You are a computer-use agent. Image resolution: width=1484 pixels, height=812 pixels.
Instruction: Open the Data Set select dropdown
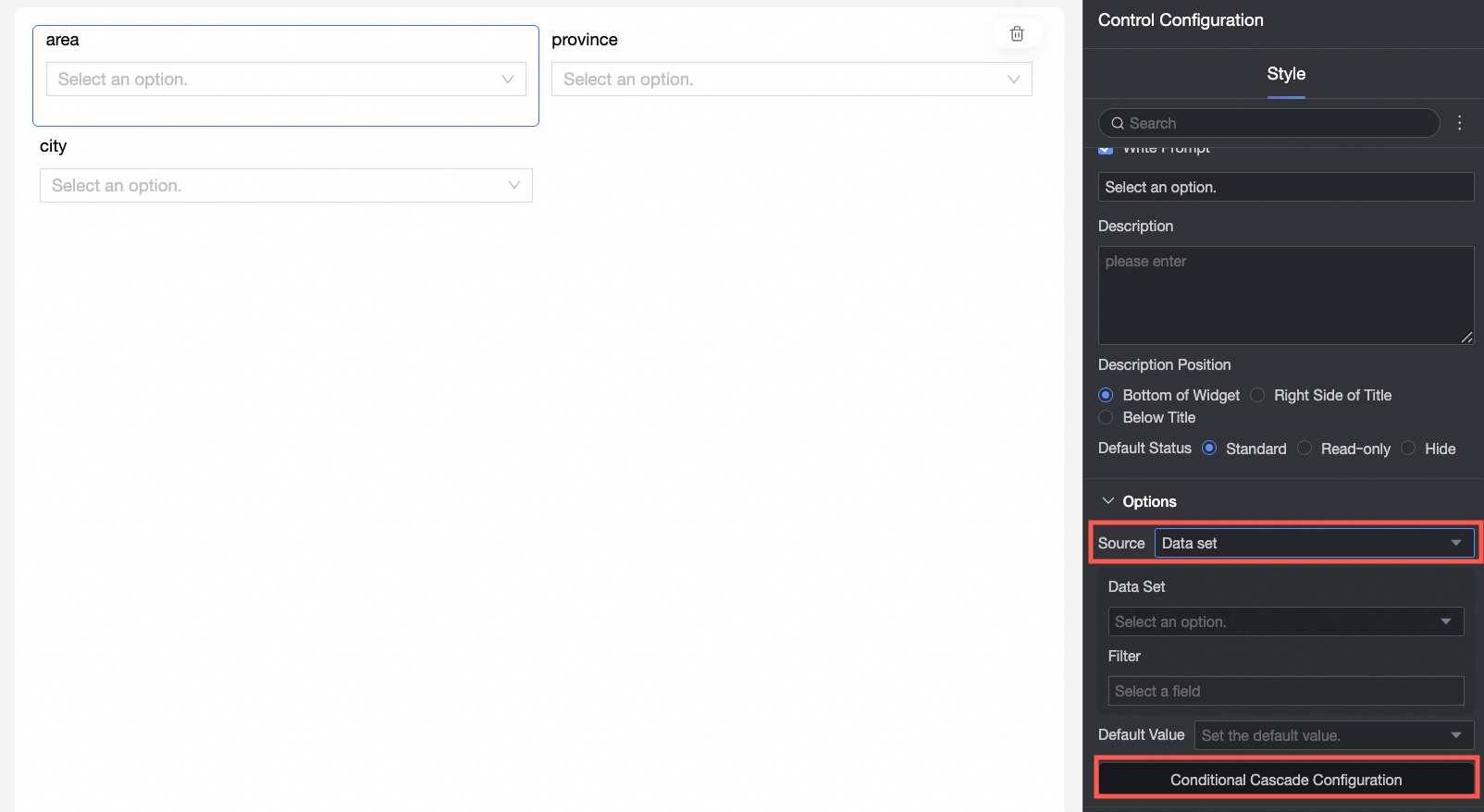(1286, 621)
